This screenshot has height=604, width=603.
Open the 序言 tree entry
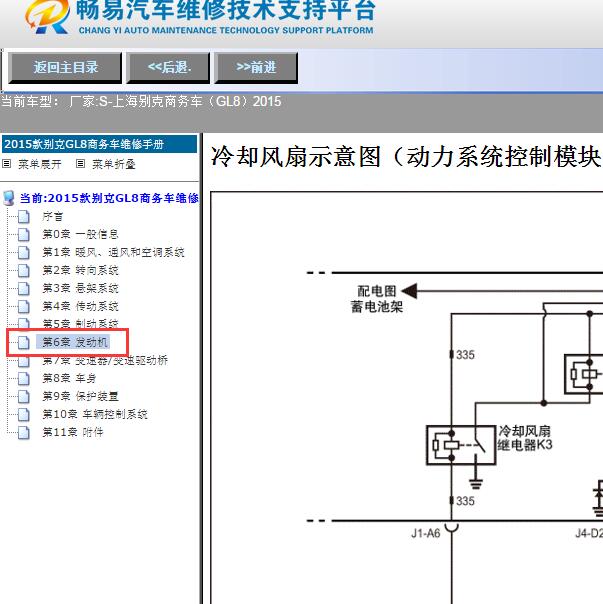point(53,216)
